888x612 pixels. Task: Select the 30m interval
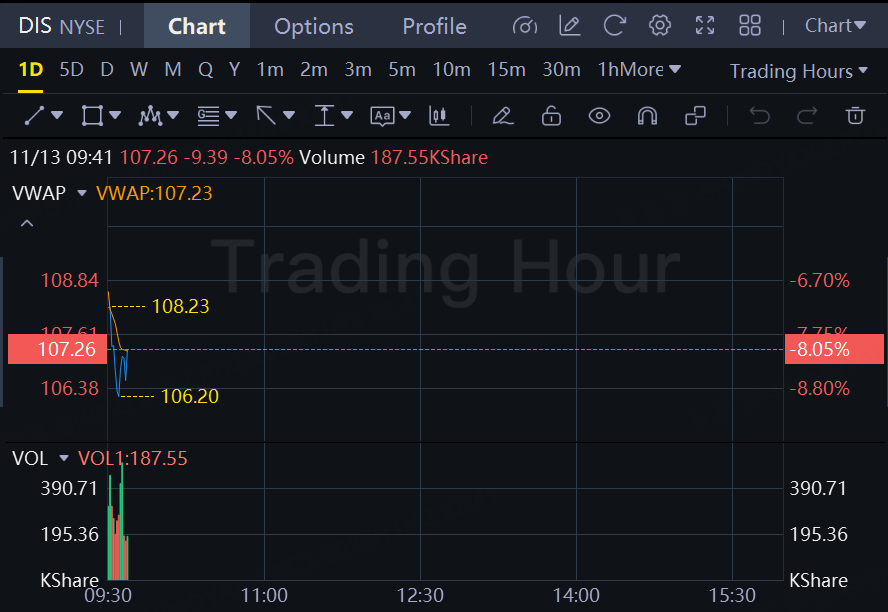click(561, 70)
